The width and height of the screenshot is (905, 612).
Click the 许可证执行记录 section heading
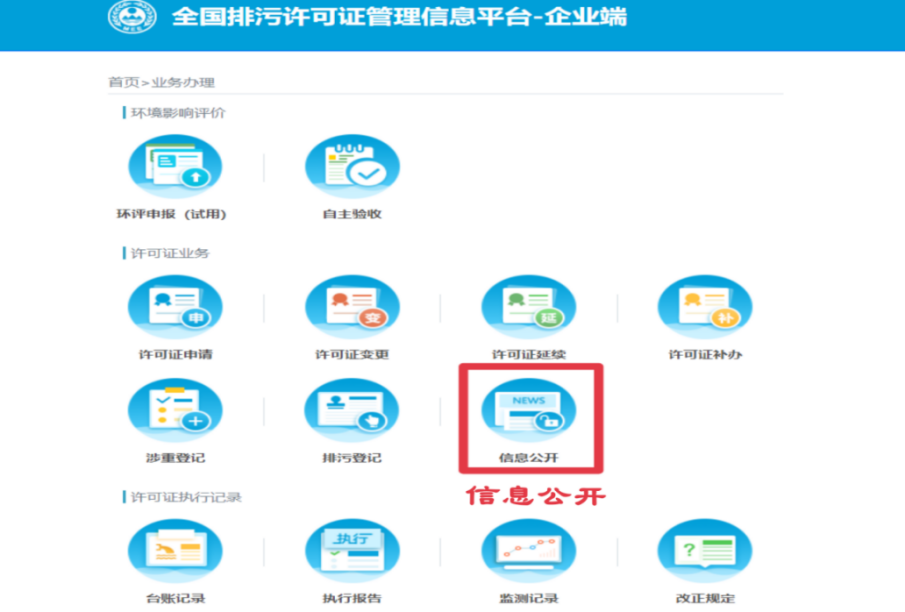click(x=186, y=496)
